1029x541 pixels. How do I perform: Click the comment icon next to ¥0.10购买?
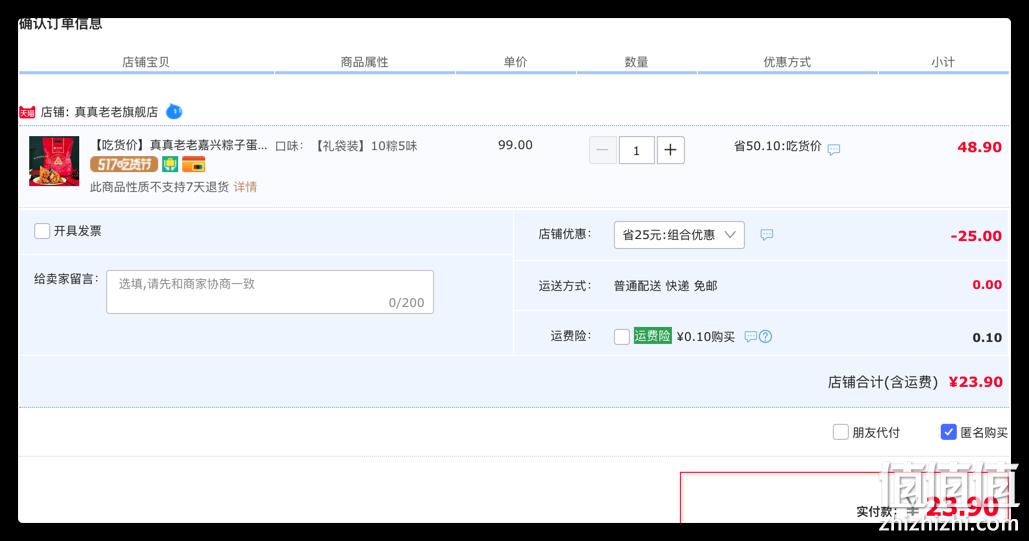[751, 337]
